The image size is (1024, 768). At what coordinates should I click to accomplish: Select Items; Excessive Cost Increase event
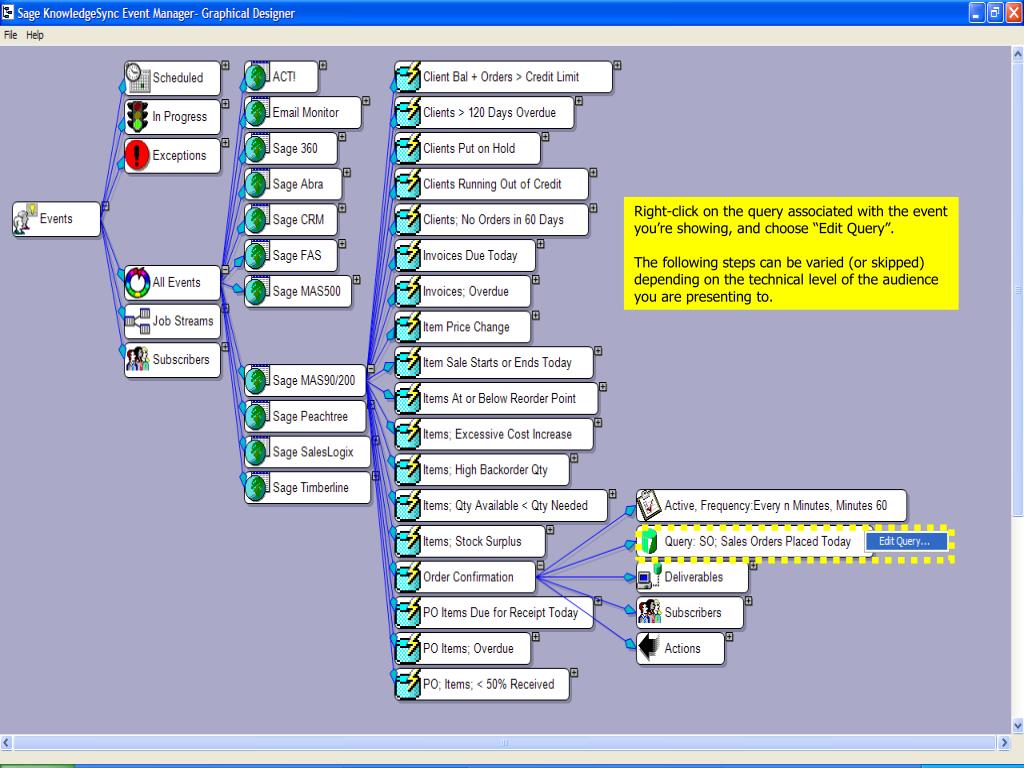[494, 434]
